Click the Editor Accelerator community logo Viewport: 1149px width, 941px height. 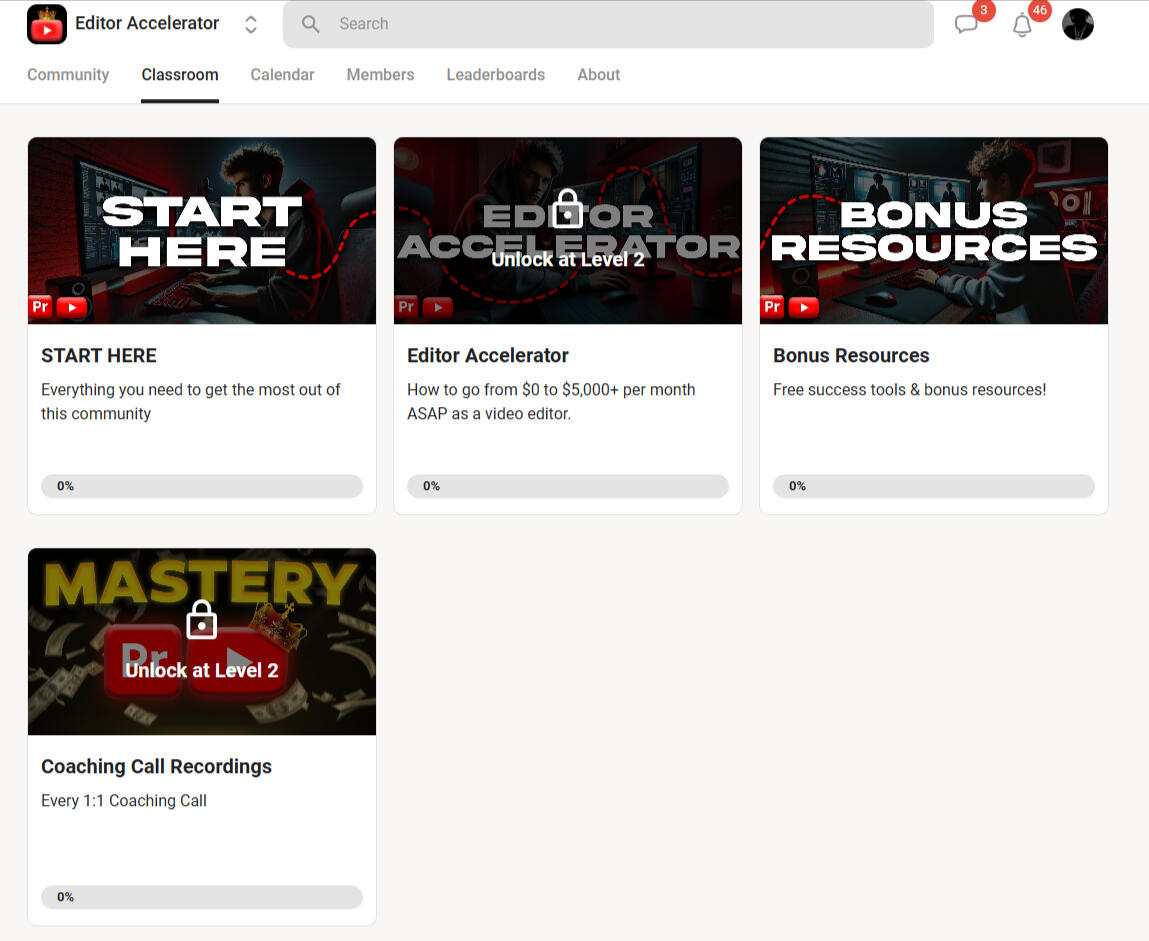point(47,24)
